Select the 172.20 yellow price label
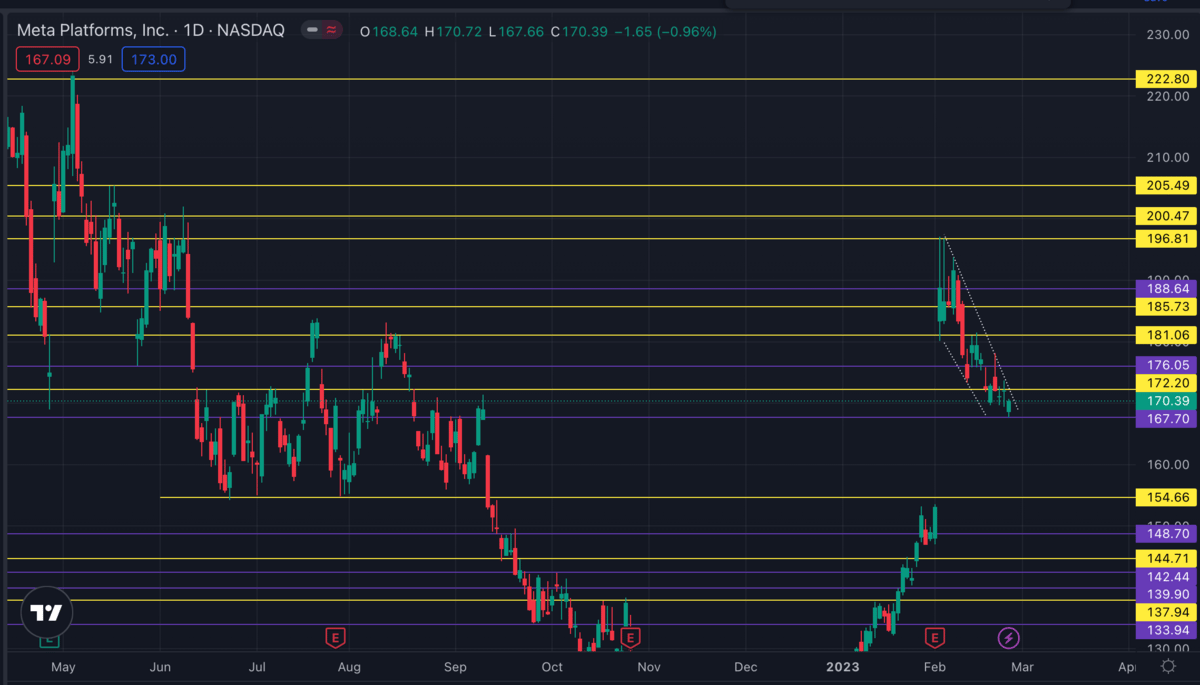 pyautogui.click(x=1166, y=384)
